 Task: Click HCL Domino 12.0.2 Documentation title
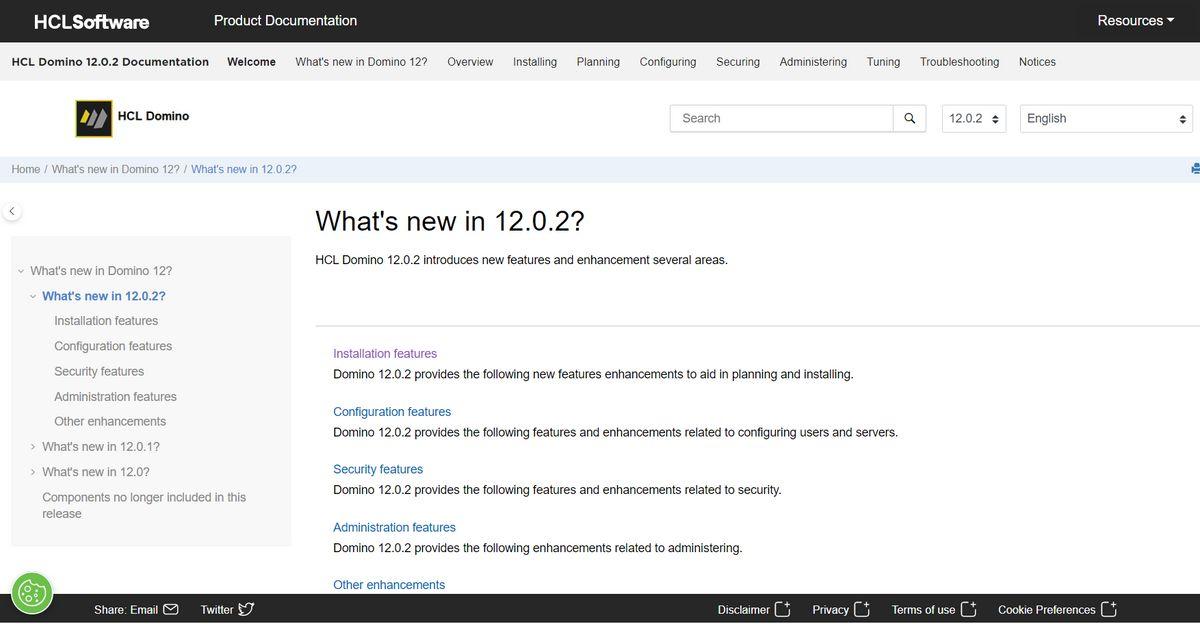pos(110,62)
